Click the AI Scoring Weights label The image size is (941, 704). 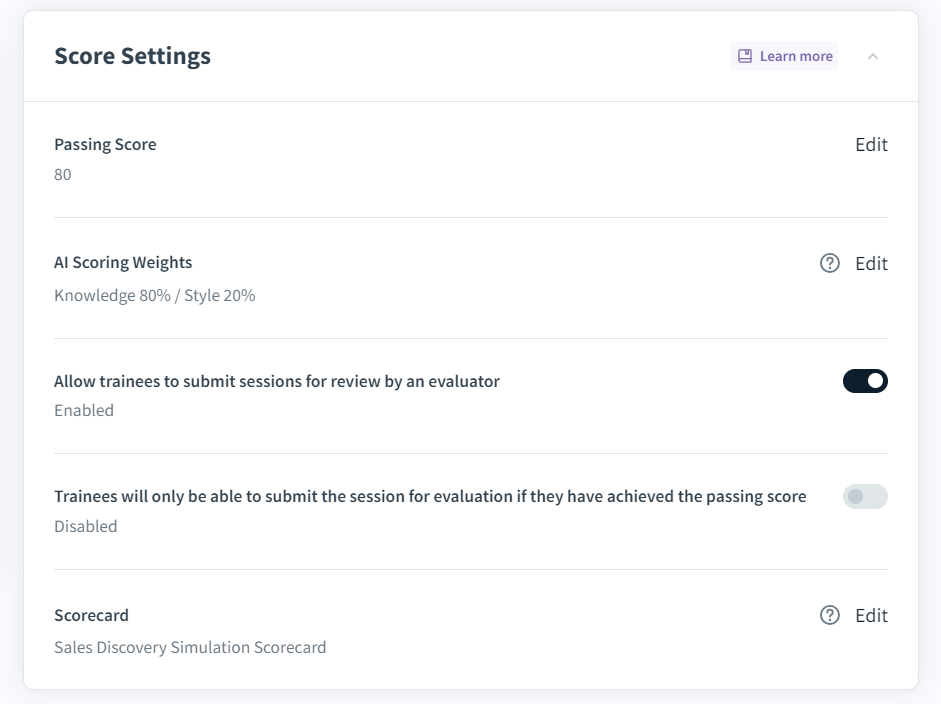[123, 263]
